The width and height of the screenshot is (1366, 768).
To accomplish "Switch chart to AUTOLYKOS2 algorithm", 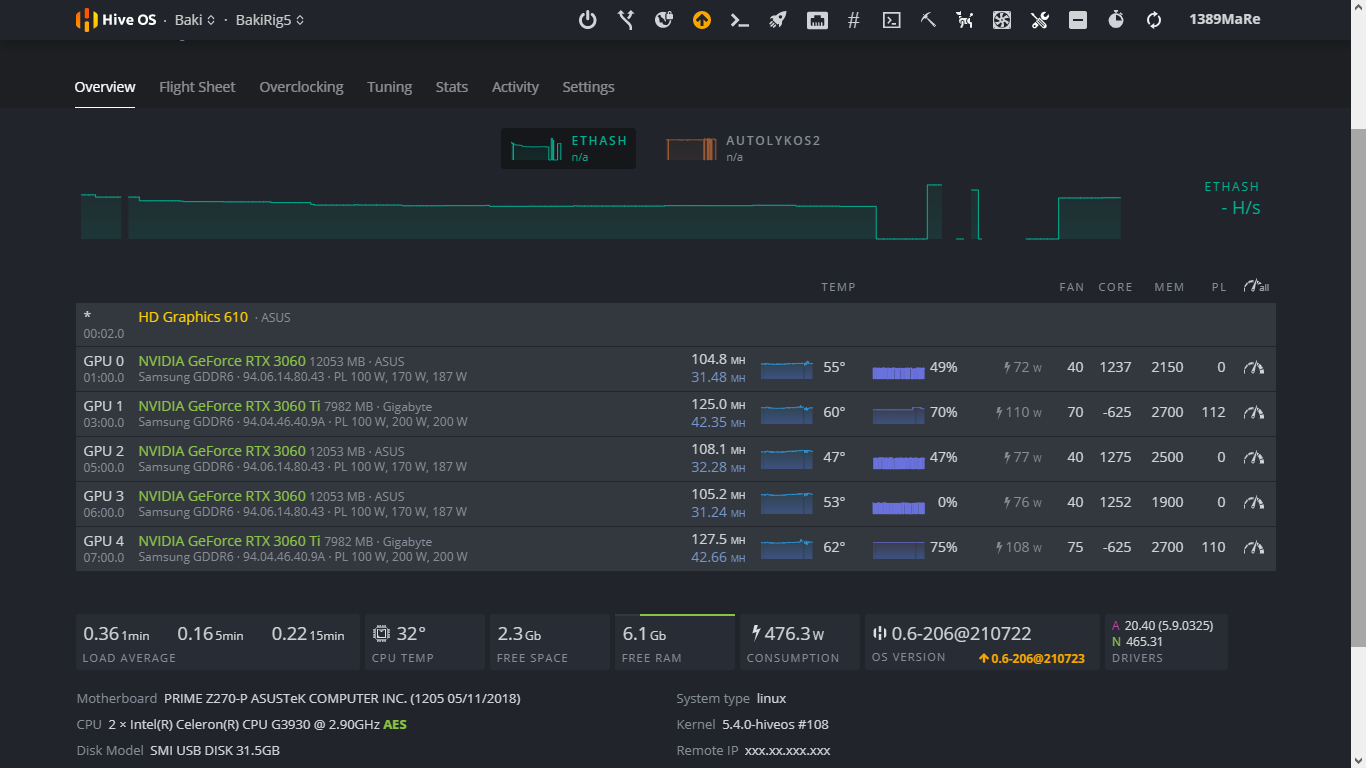I will (743, 148).
